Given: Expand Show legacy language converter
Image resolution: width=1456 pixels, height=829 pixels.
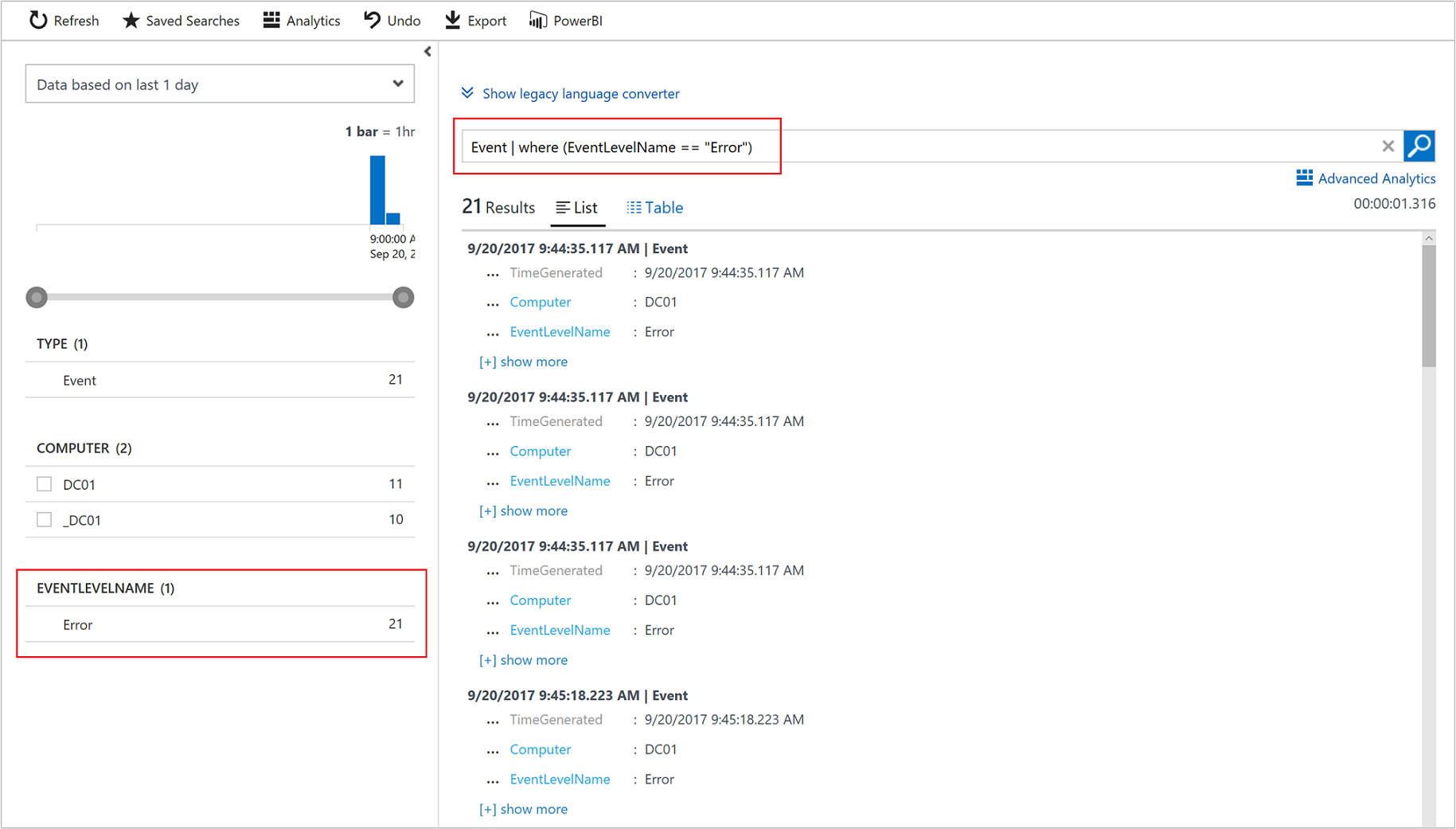Looking at the screenshot, I should point(570,93).
